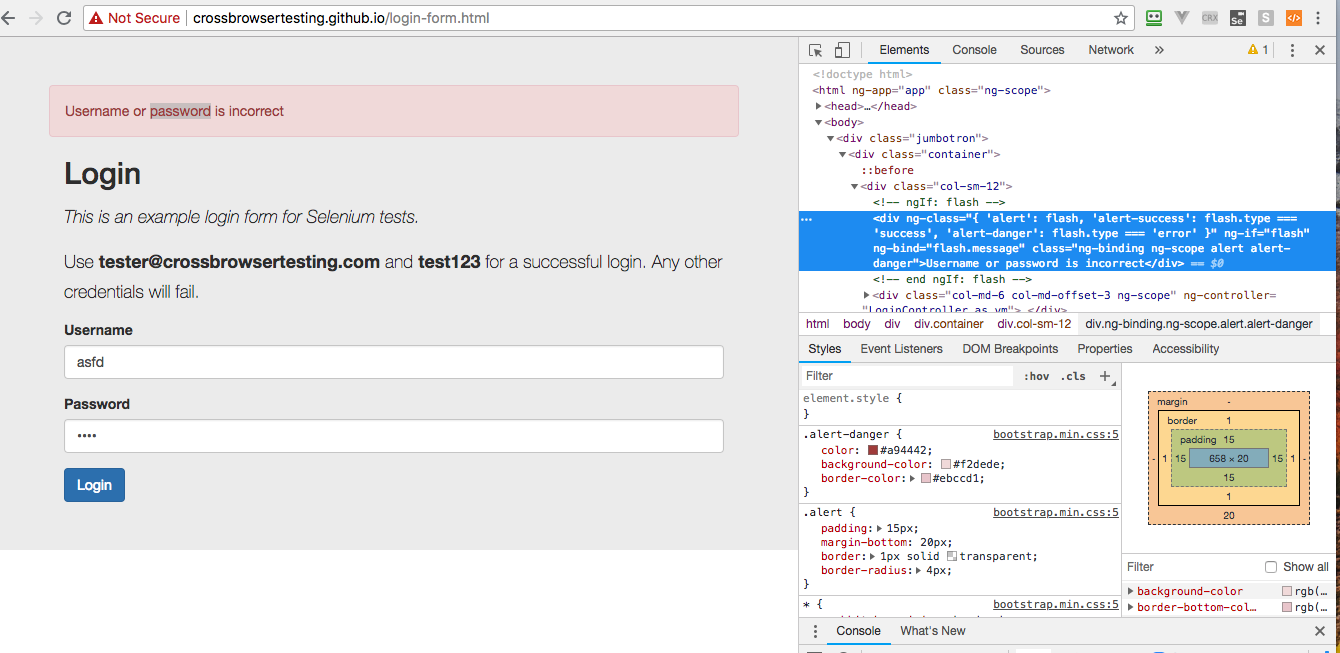Click the Not Secure warning triangle icon
The image size is (1340, 653).
pos(96,18)
